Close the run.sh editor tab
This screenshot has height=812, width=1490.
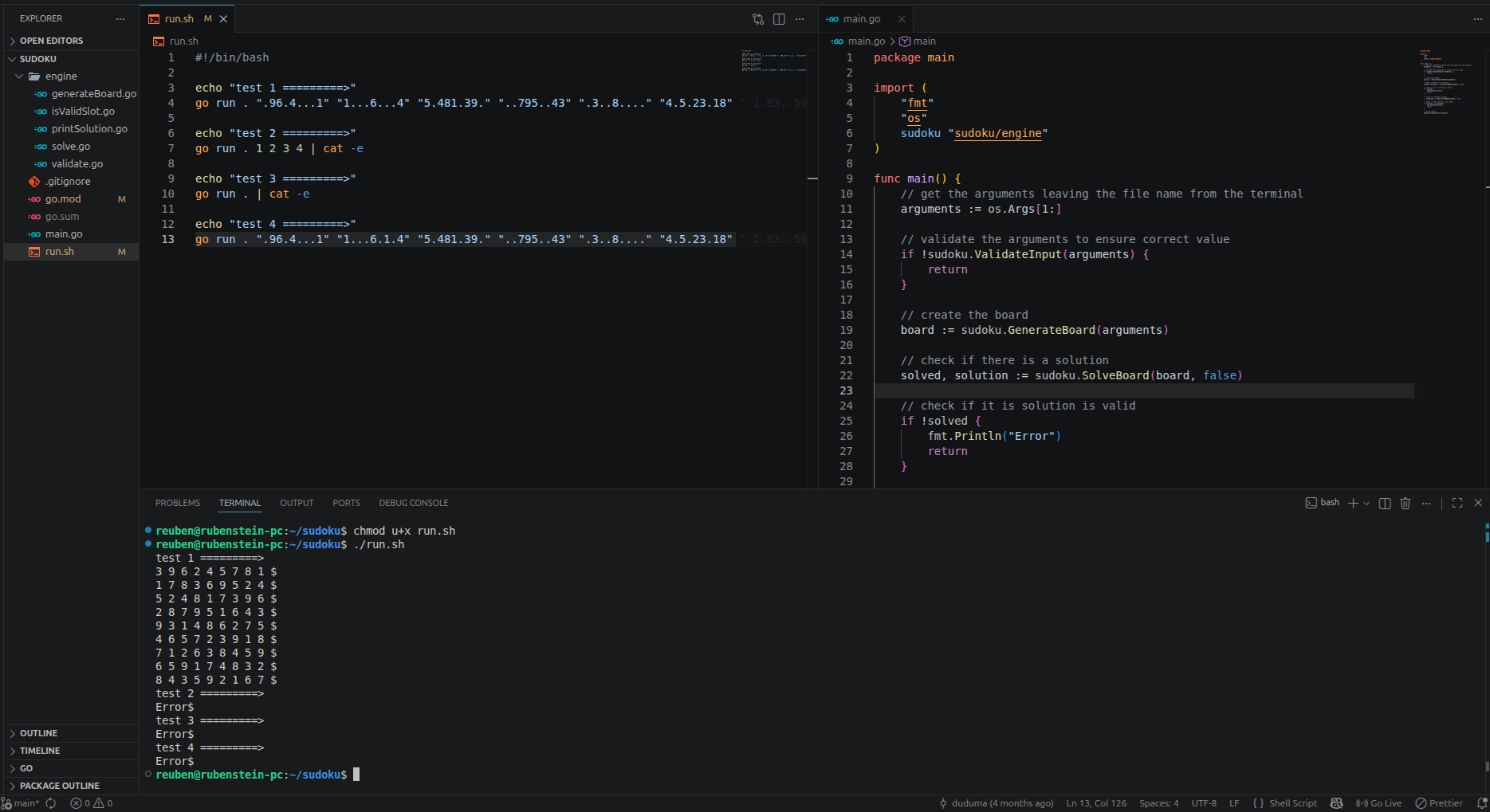click(x=224, y=19)
